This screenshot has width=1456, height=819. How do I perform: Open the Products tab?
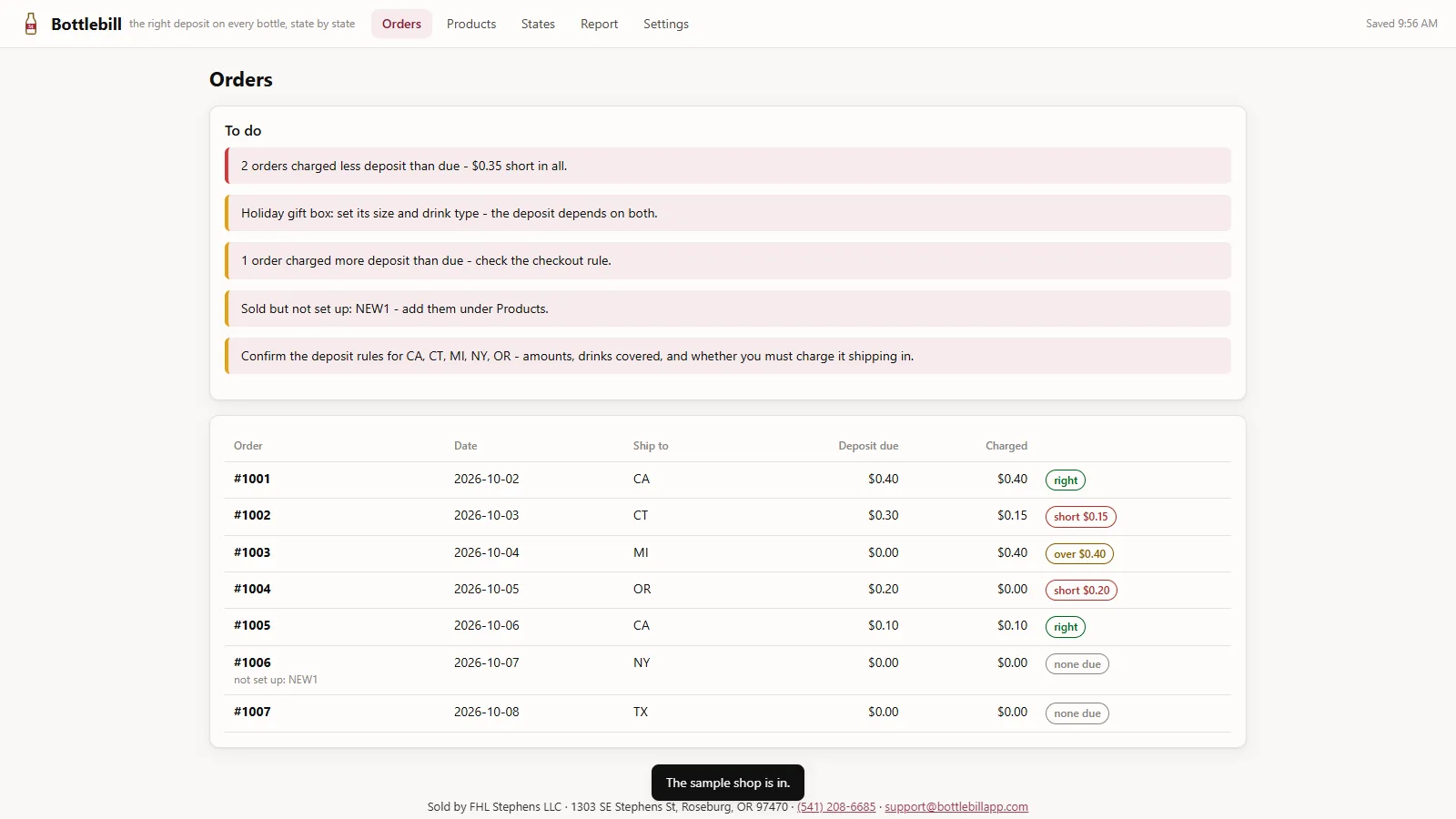(x=471, y=24)
